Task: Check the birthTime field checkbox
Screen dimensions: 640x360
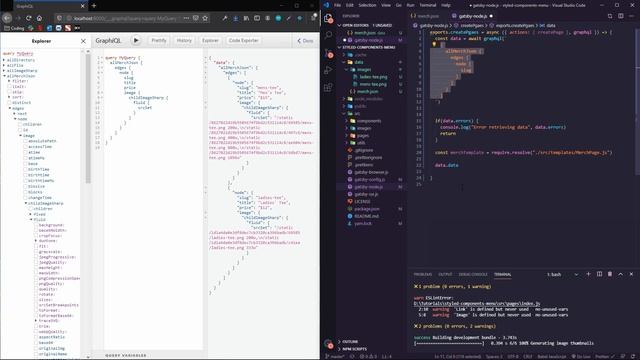Action: coord(25,169)
